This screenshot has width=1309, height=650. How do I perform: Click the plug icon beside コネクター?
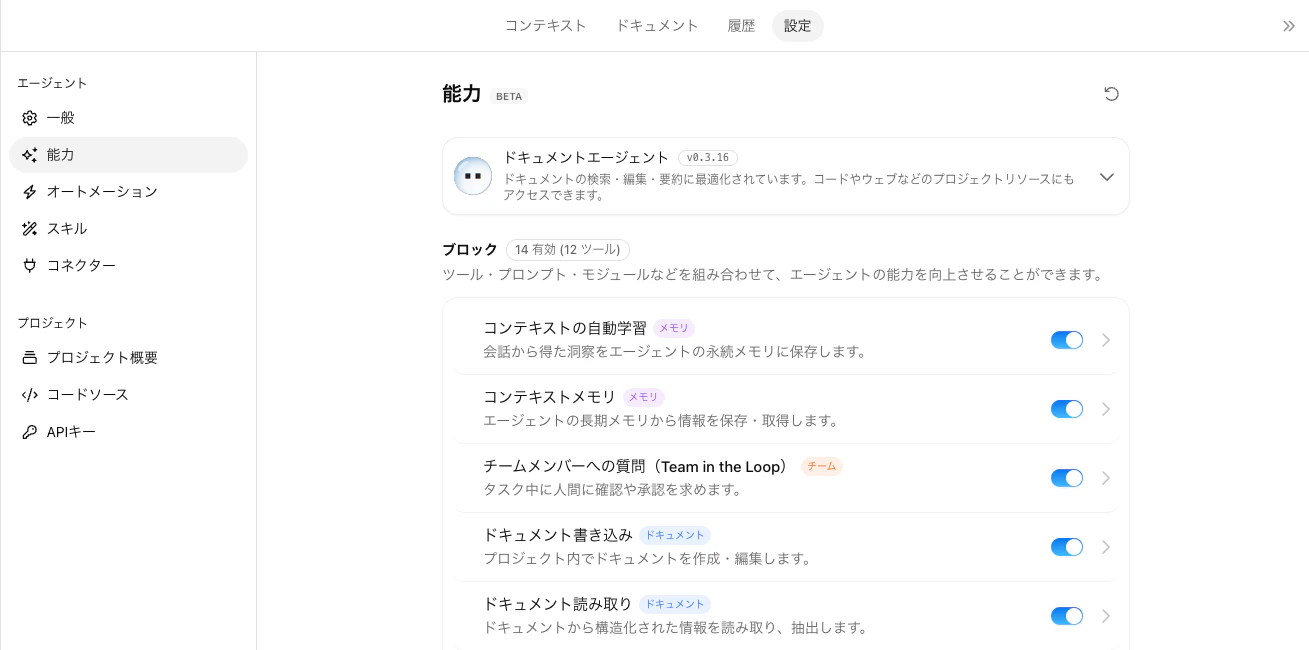(30, 266)
